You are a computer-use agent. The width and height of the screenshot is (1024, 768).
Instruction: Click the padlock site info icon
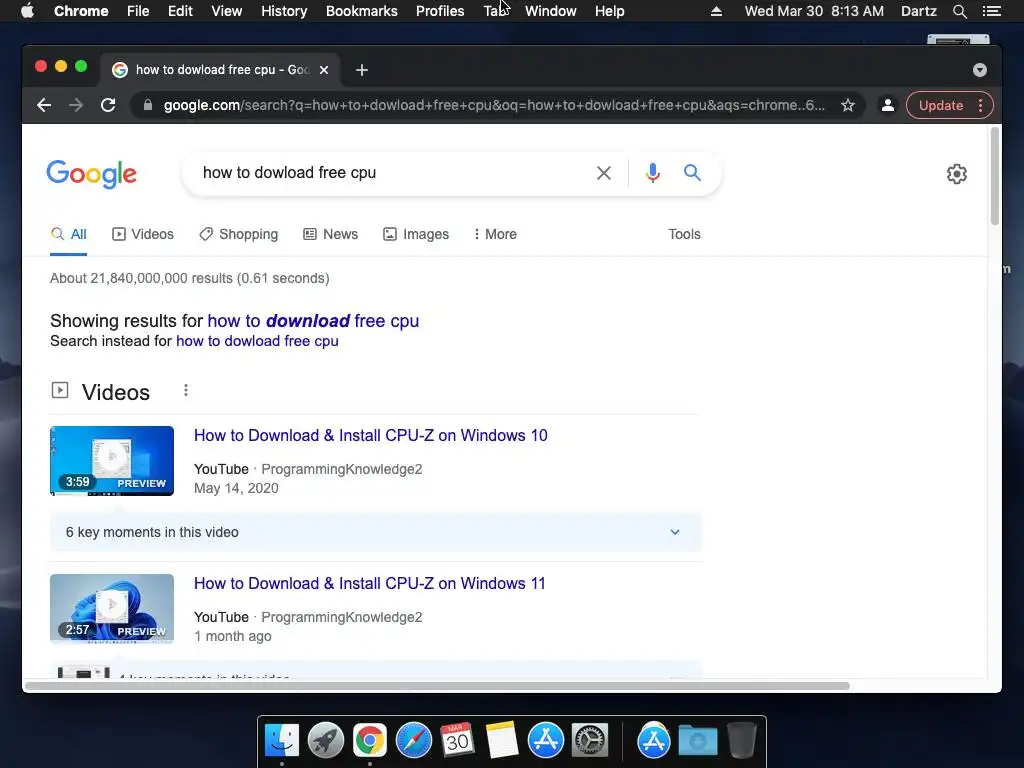[148, 105]
